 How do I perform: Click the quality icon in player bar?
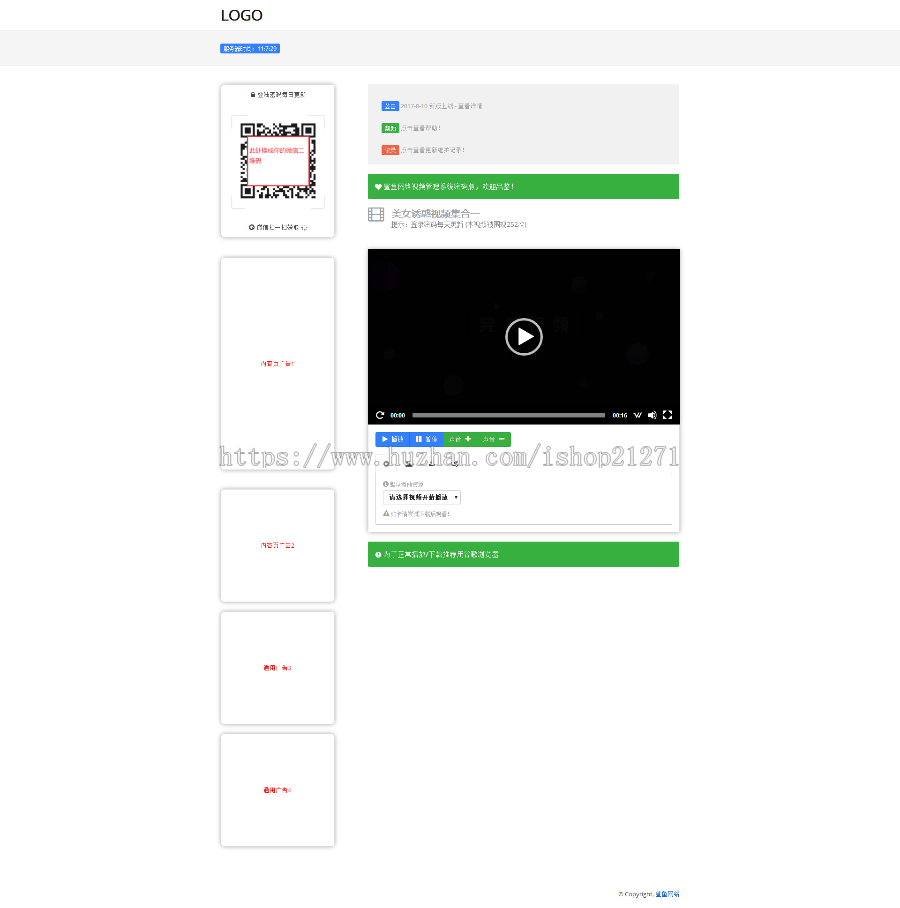click(637, 415)
